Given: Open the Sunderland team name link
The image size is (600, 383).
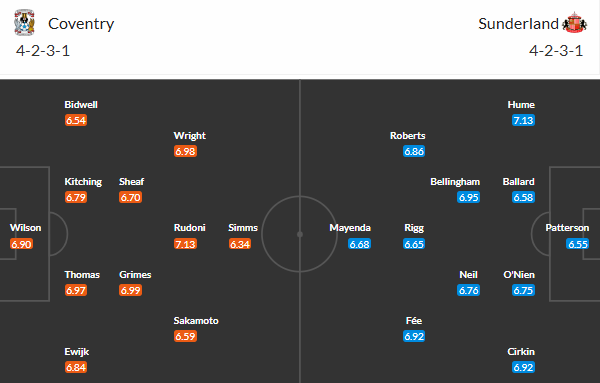Looking at the screenshot, I should tap(518, 24).
